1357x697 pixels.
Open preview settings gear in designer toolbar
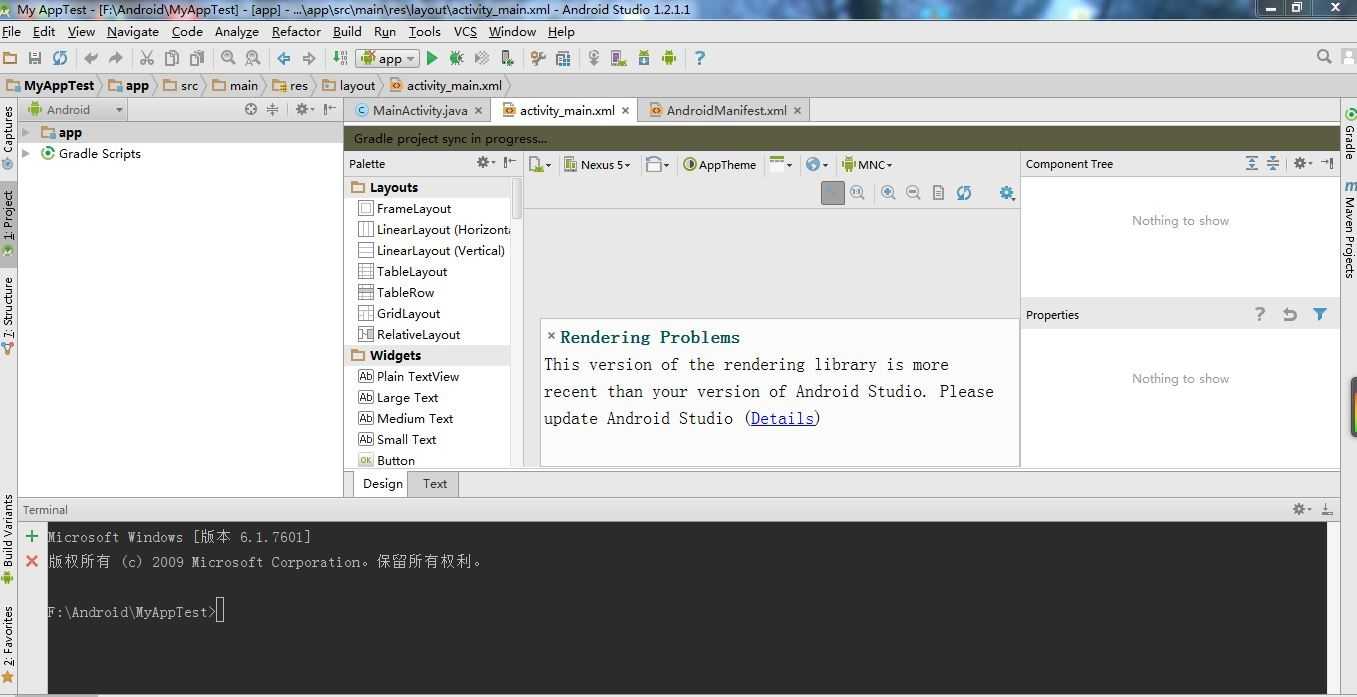pyautogui.click(x=1007, y=193)
